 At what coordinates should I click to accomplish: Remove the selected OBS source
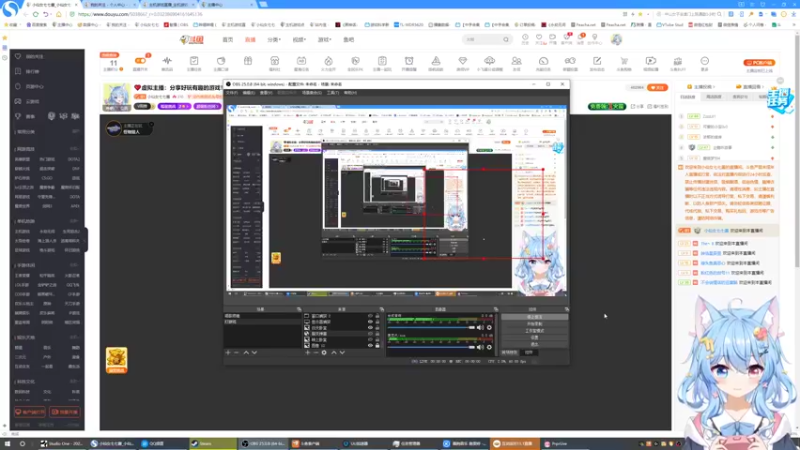pyautogui.click(x=315, y=353)
